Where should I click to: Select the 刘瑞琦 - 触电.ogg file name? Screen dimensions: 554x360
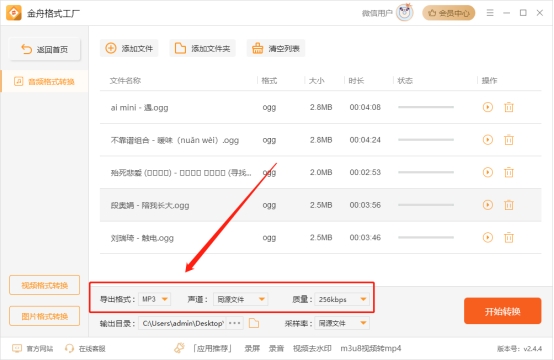[142, 238]
